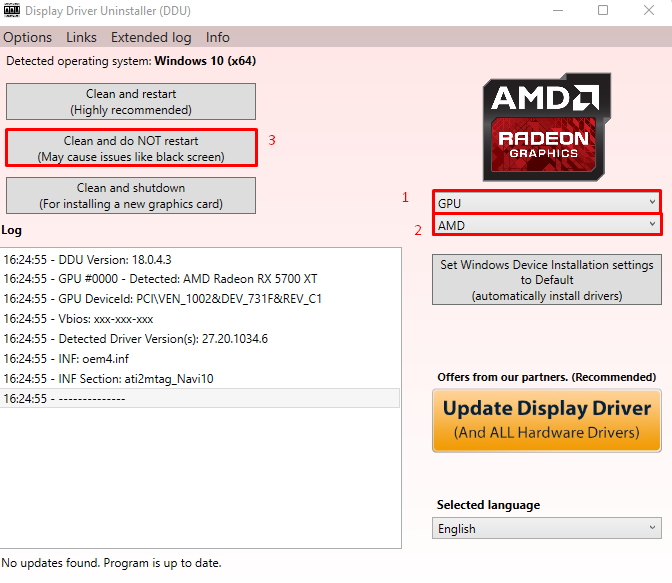
Task: Open the Links menu
Action: tap(82, 37)
